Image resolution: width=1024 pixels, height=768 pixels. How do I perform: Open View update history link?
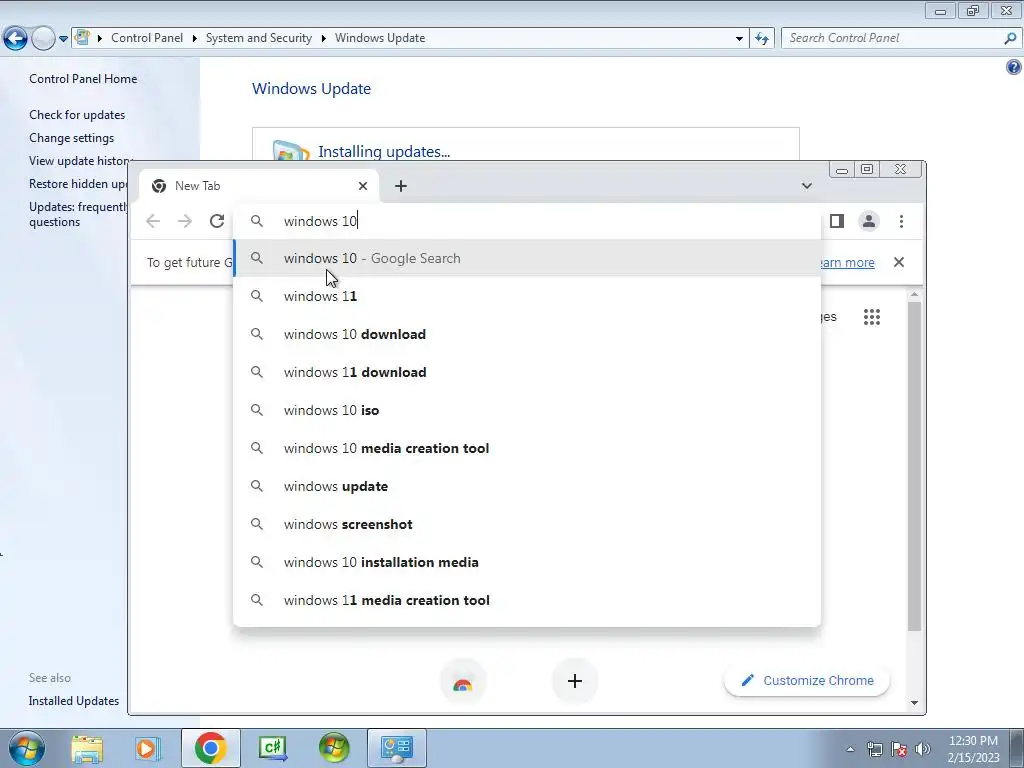tap(78, 161)
